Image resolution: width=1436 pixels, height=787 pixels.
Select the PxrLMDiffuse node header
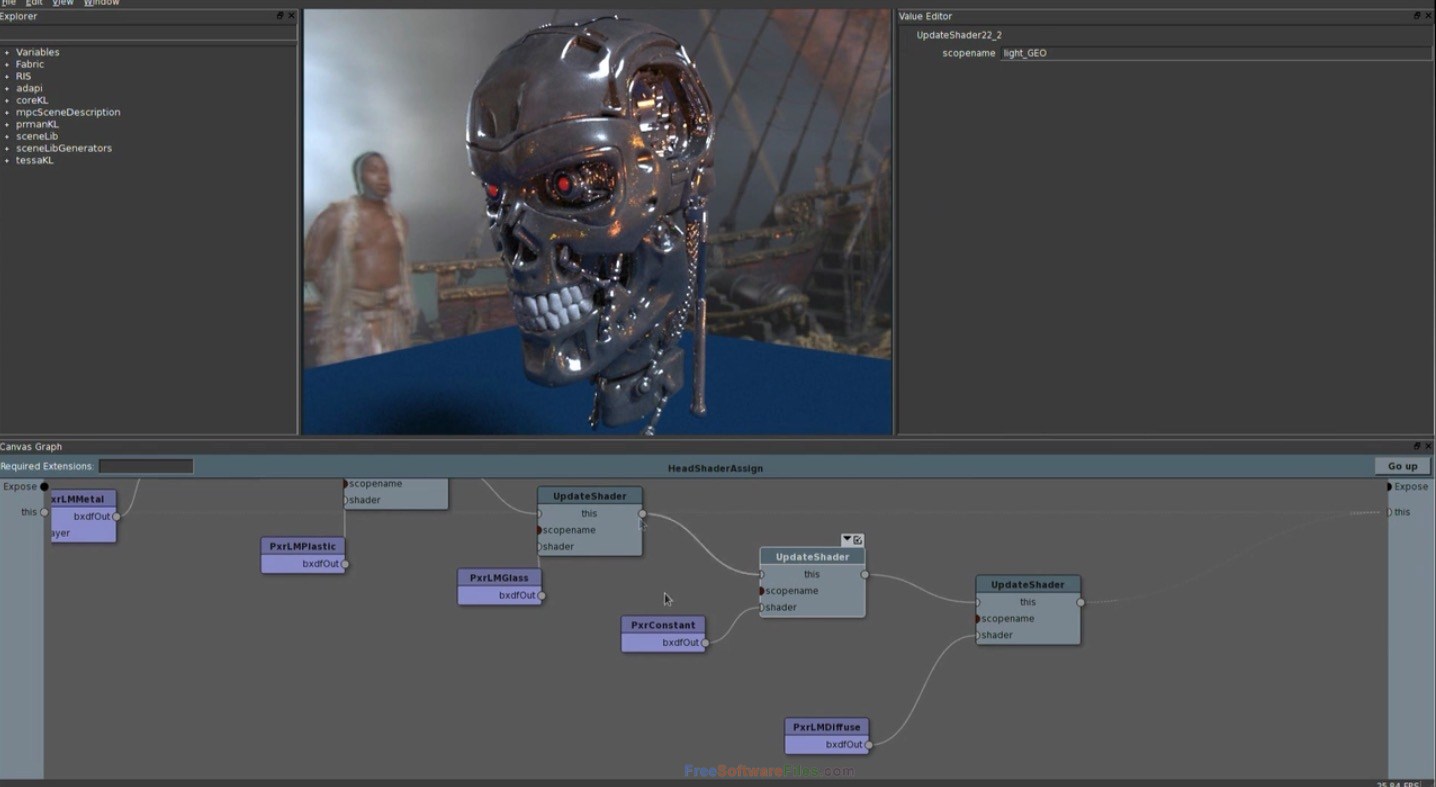(827, 727)
